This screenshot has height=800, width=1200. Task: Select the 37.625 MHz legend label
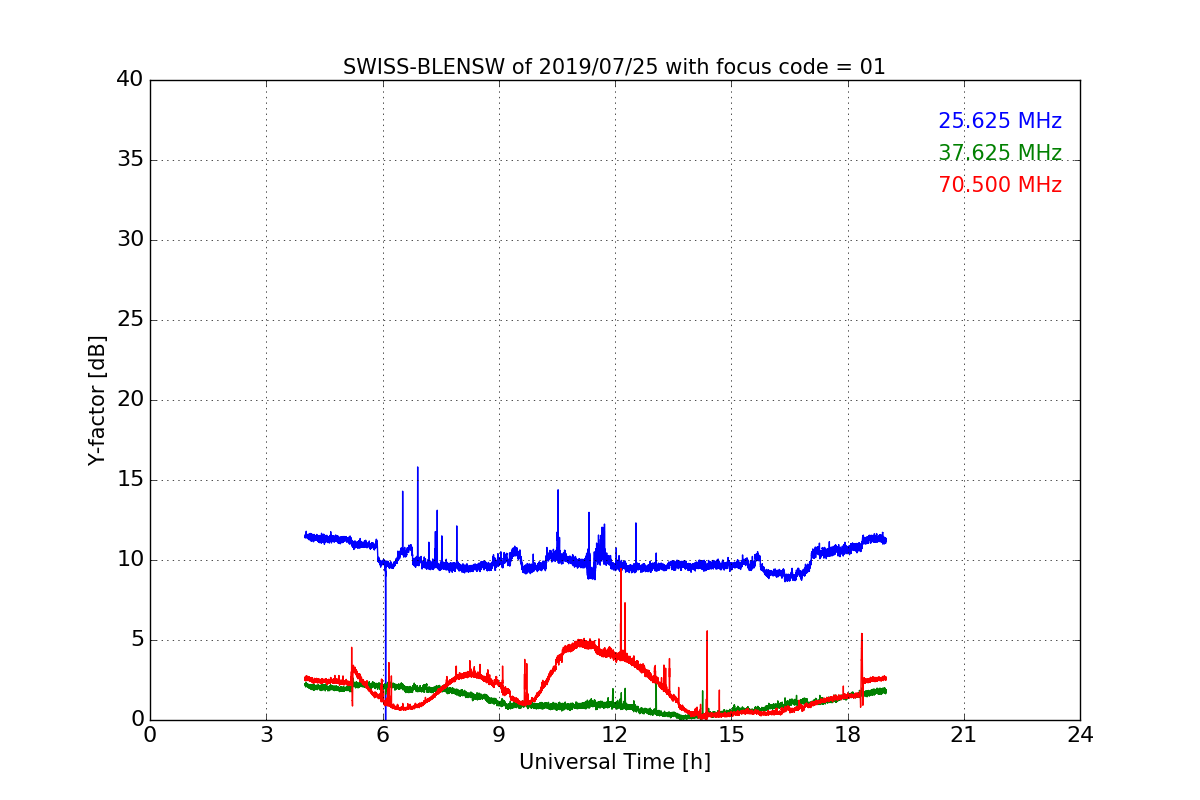tap(1000, 153)
